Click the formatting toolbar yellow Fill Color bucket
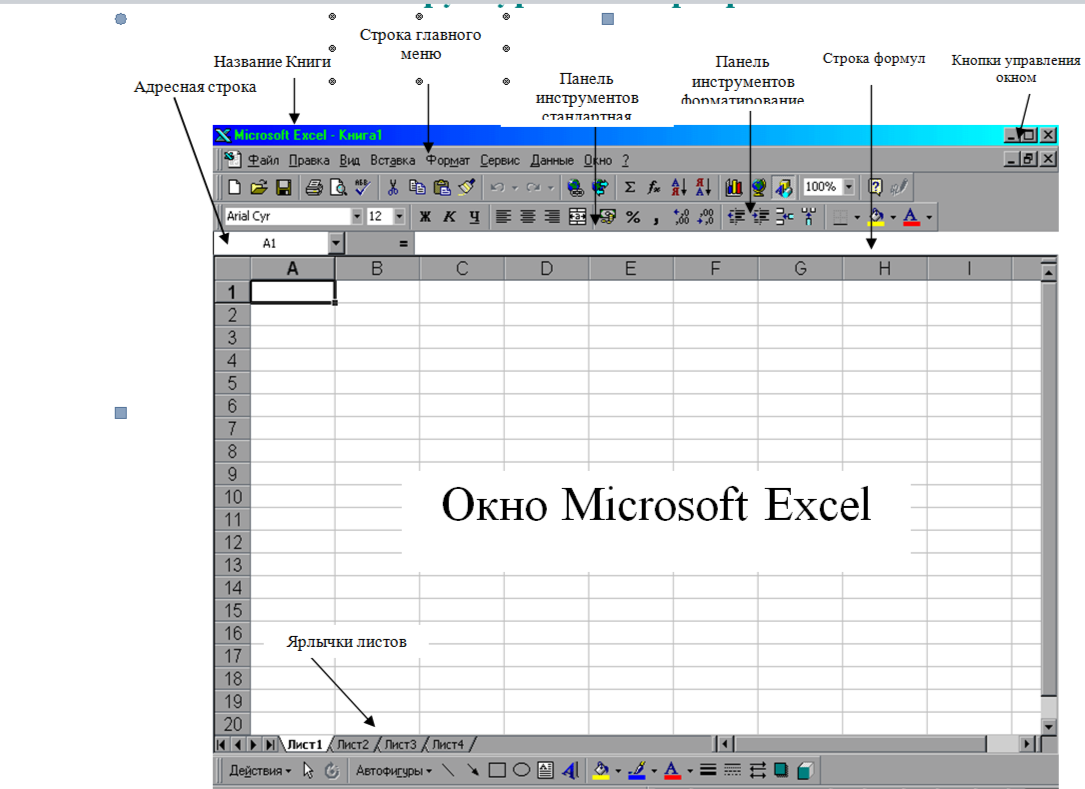 [x=877, y=217]
